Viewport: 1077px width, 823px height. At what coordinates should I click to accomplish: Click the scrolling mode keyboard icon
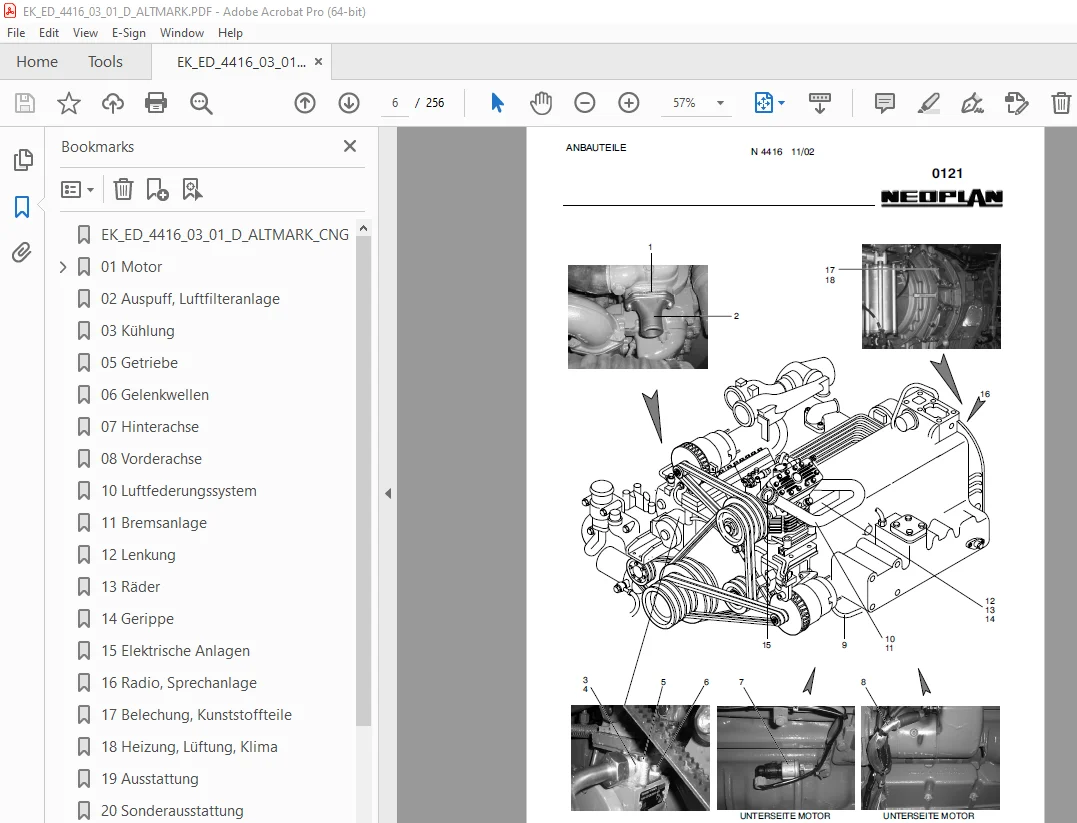[x=819, y=103]
